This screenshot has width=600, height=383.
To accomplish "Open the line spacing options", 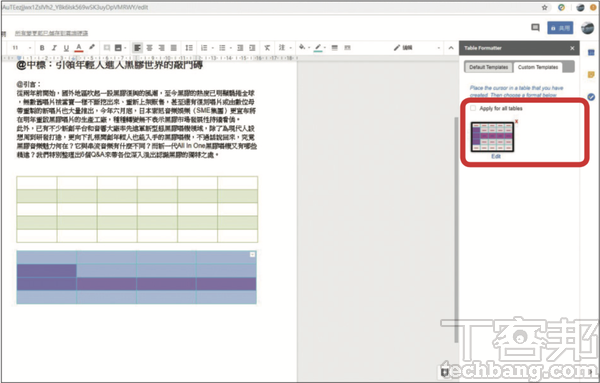I will pos(189,48).
